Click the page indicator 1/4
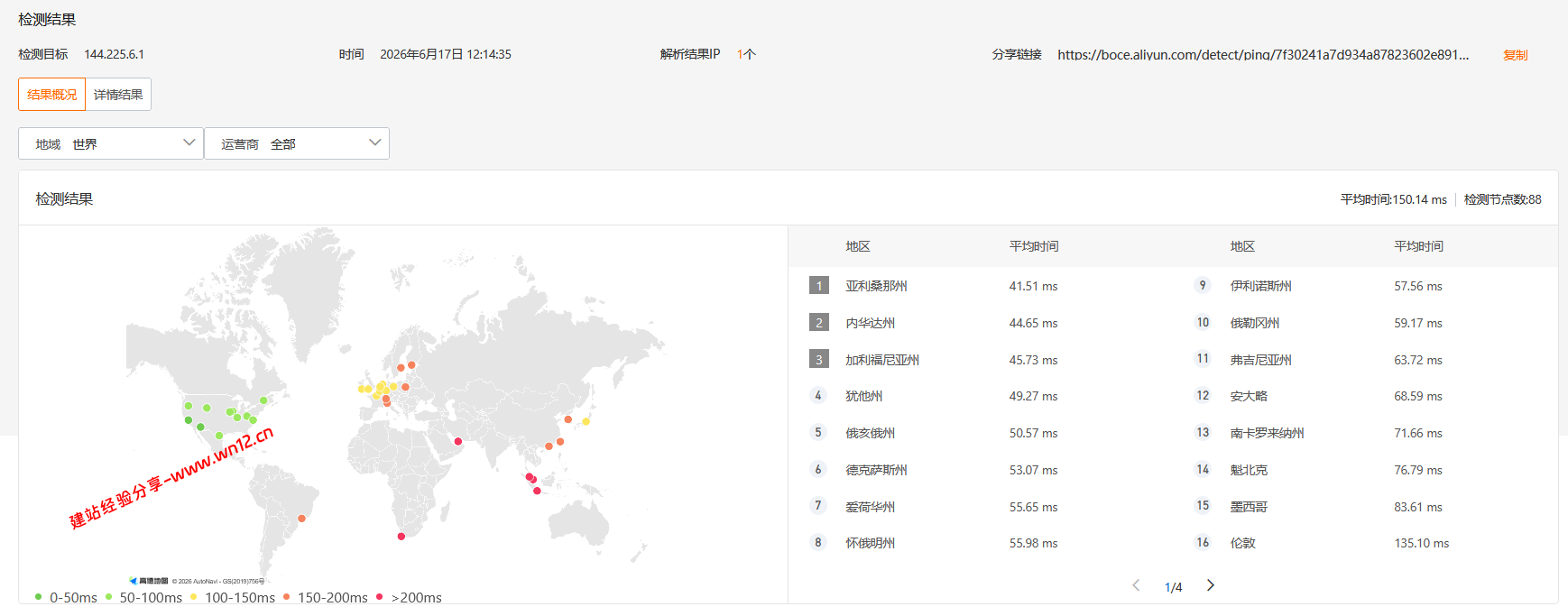The image size is (1568, 616). tap(1173, 587)
